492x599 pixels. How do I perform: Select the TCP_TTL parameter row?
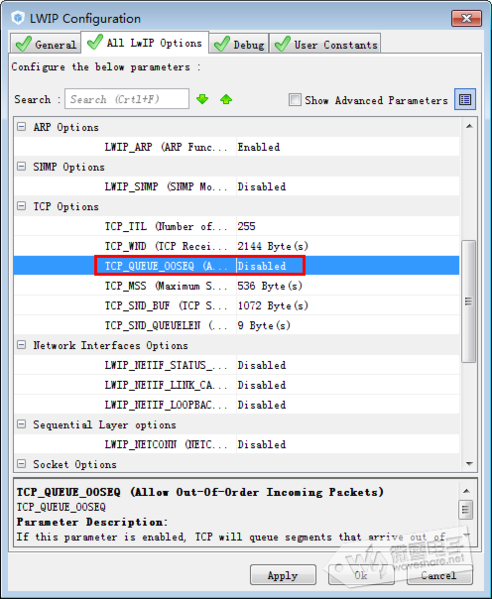point(237,226)
